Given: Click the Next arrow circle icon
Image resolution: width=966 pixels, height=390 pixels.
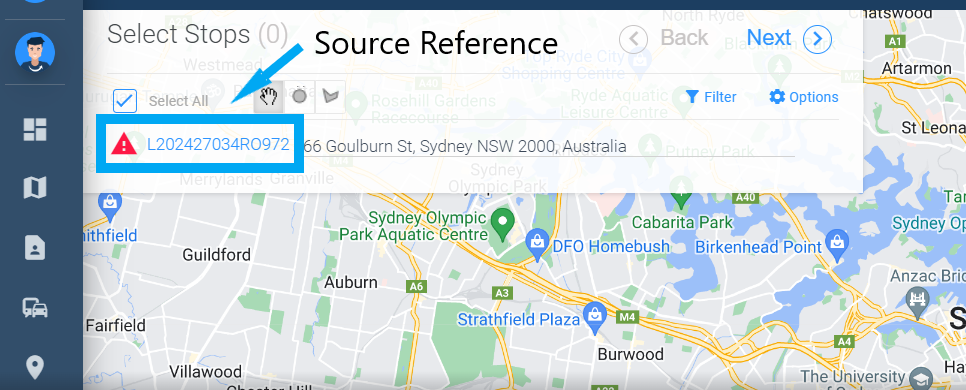Looking at the screenshot, I should [818, 39].
